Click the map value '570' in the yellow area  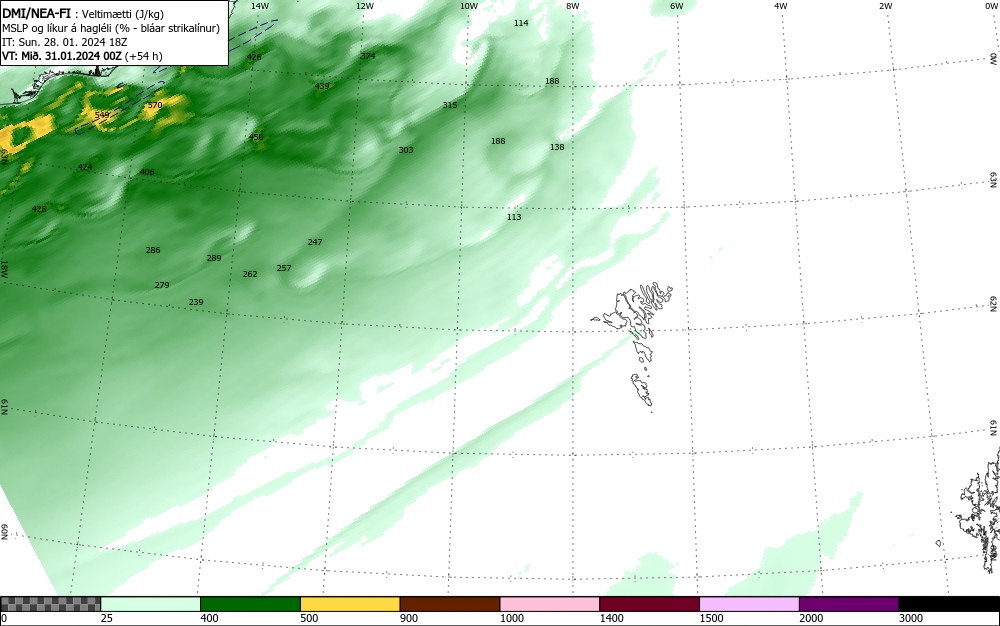[154, 105]
